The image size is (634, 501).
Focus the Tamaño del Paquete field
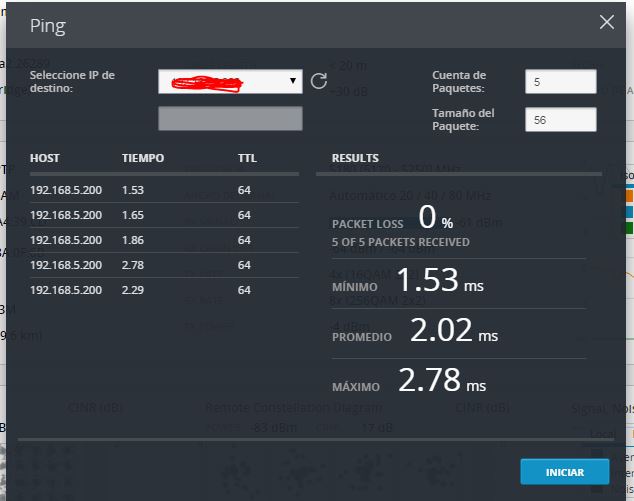tap(560, 120)
